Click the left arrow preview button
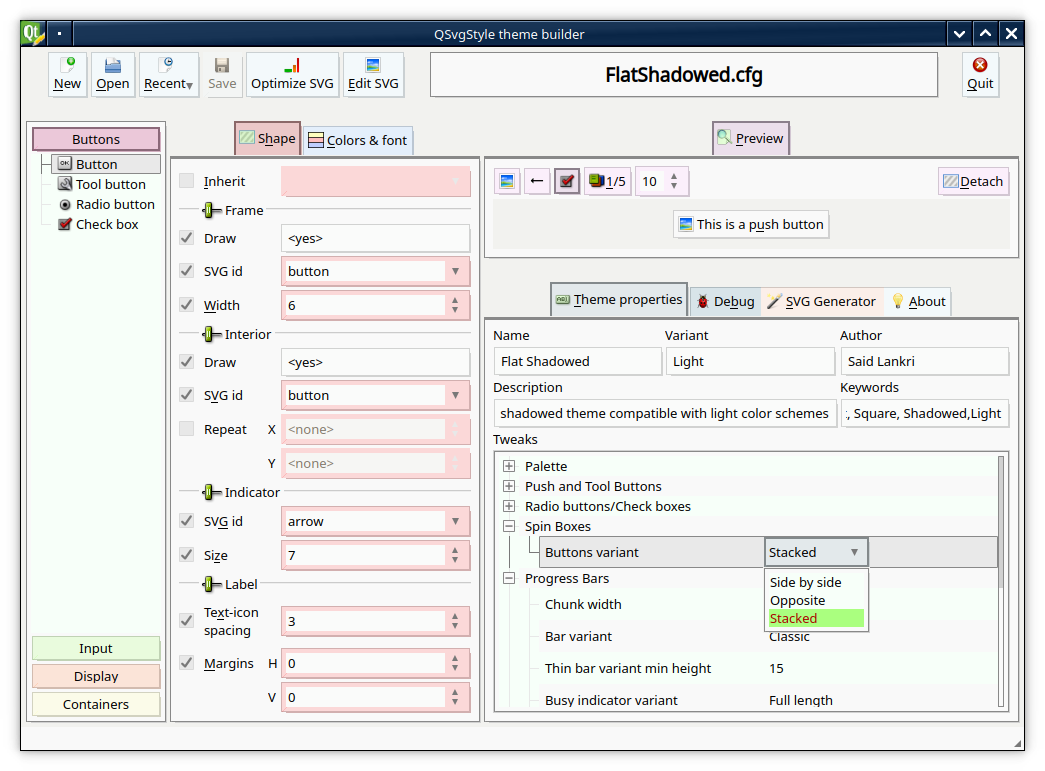 [536, 181]
